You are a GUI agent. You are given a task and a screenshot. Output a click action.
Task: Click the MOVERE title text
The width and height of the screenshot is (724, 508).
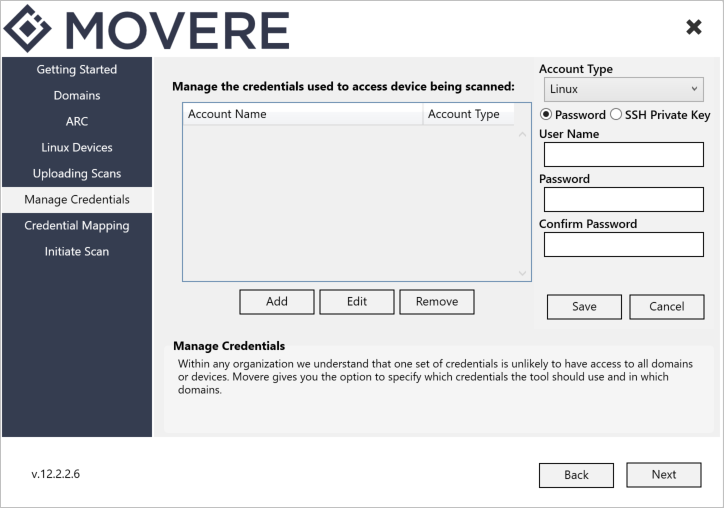point(178,30)
